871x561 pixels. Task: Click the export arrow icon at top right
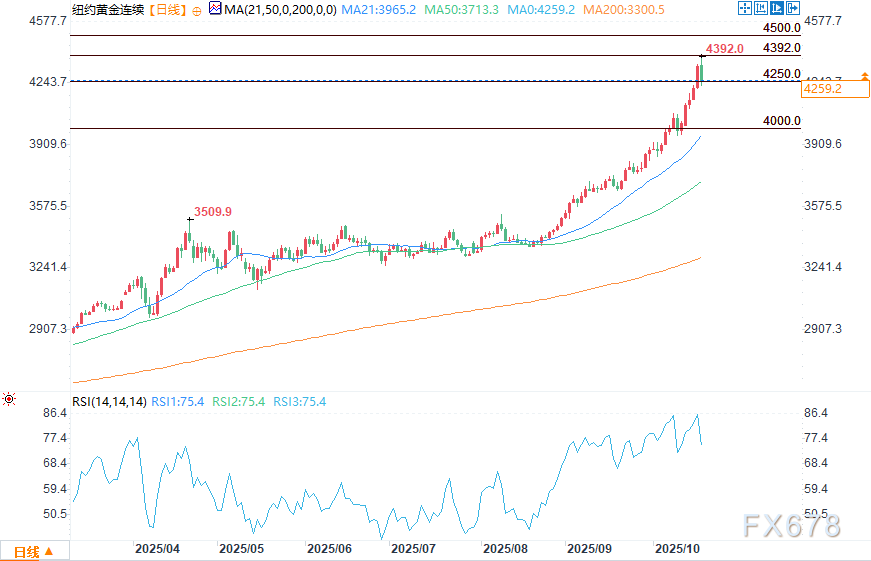pos(793,9)
